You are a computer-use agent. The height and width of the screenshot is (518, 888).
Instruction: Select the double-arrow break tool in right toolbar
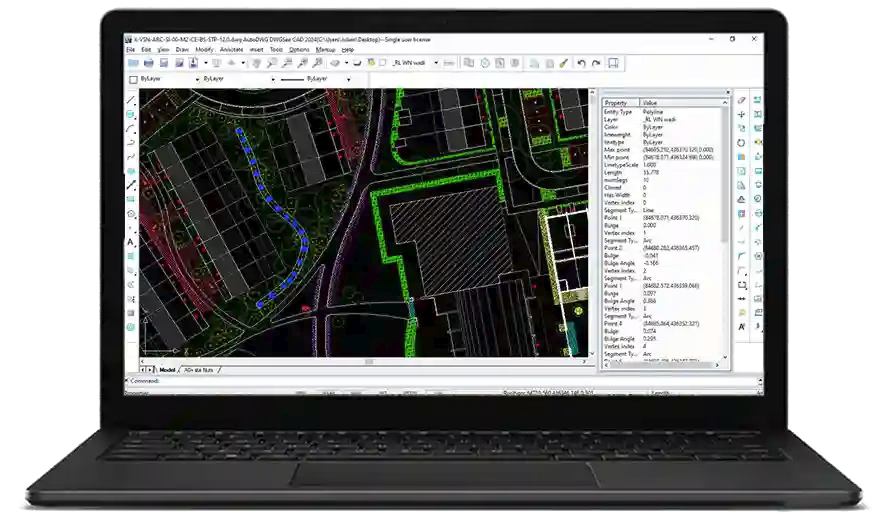[x=741, y=298]
